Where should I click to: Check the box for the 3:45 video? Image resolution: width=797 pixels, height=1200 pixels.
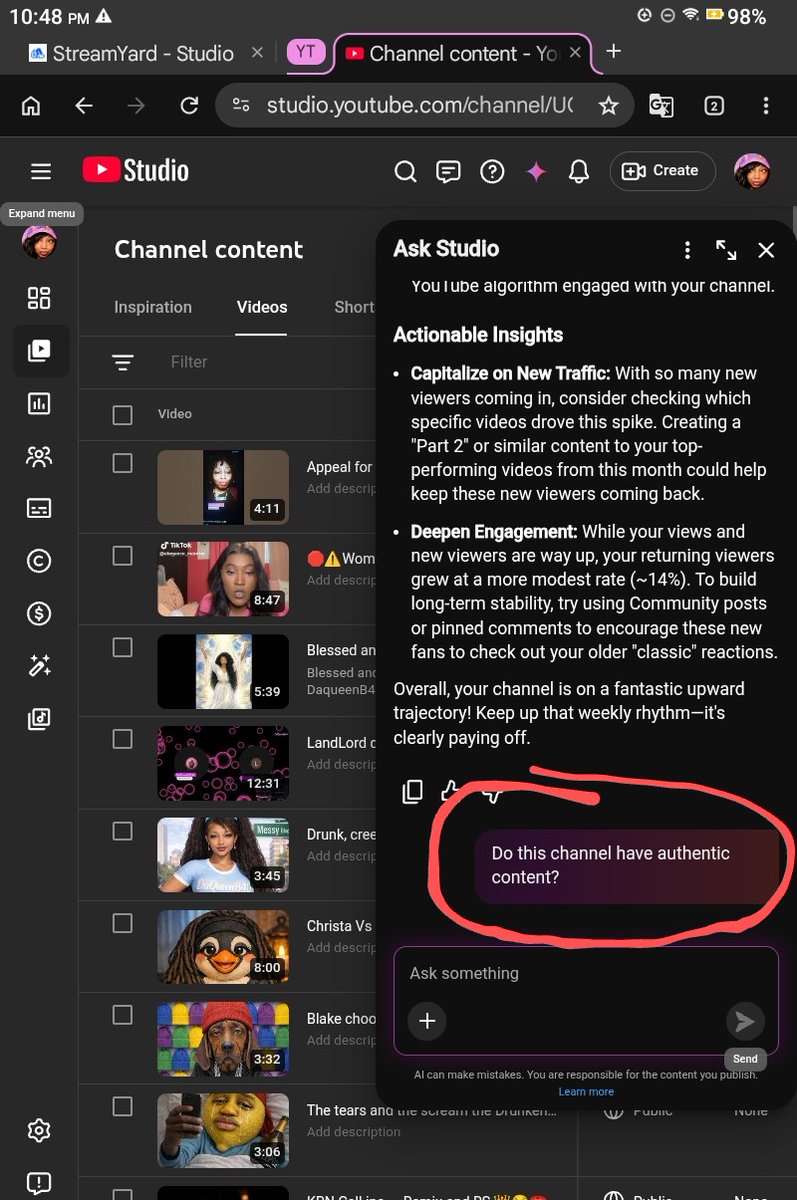[122, 831]
